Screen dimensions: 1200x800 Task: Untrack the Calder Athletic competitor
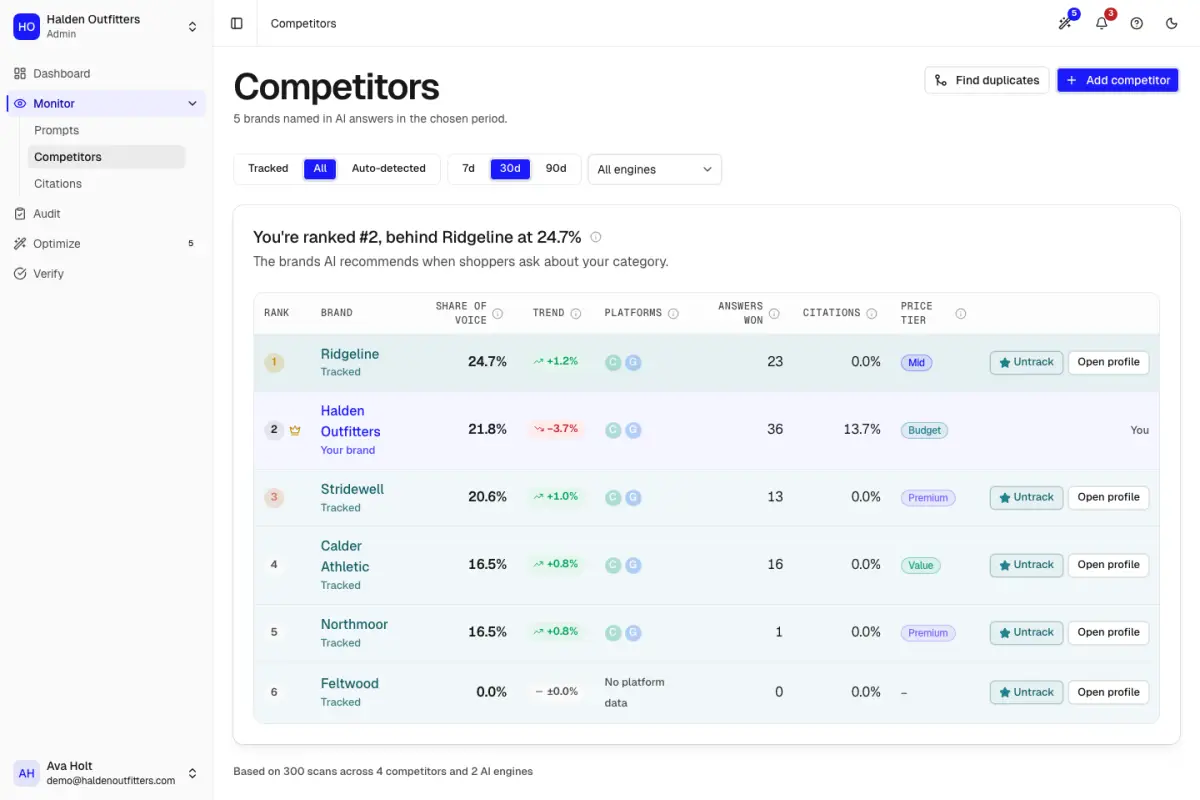(1026, 565)
